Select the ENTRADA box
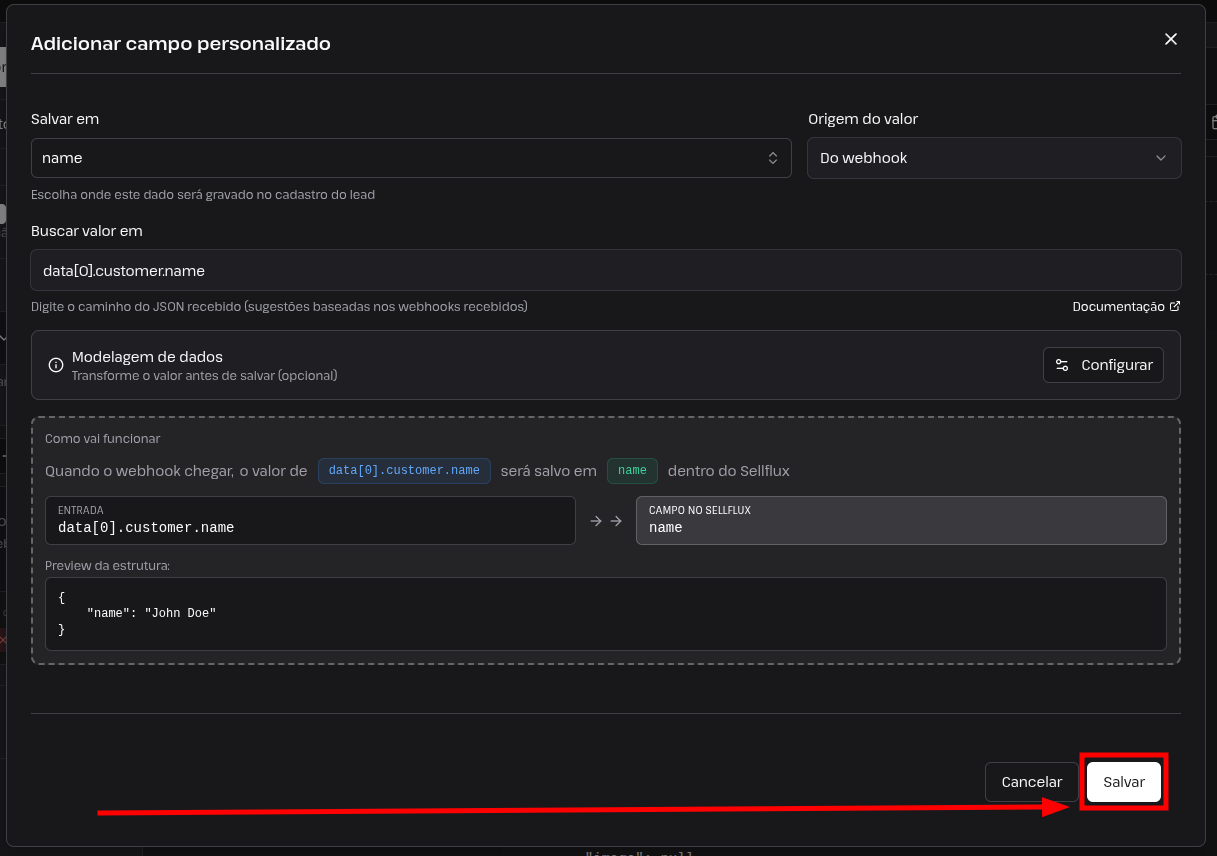Viewport: 1217px width, 856px height. (x=310, y=520)
